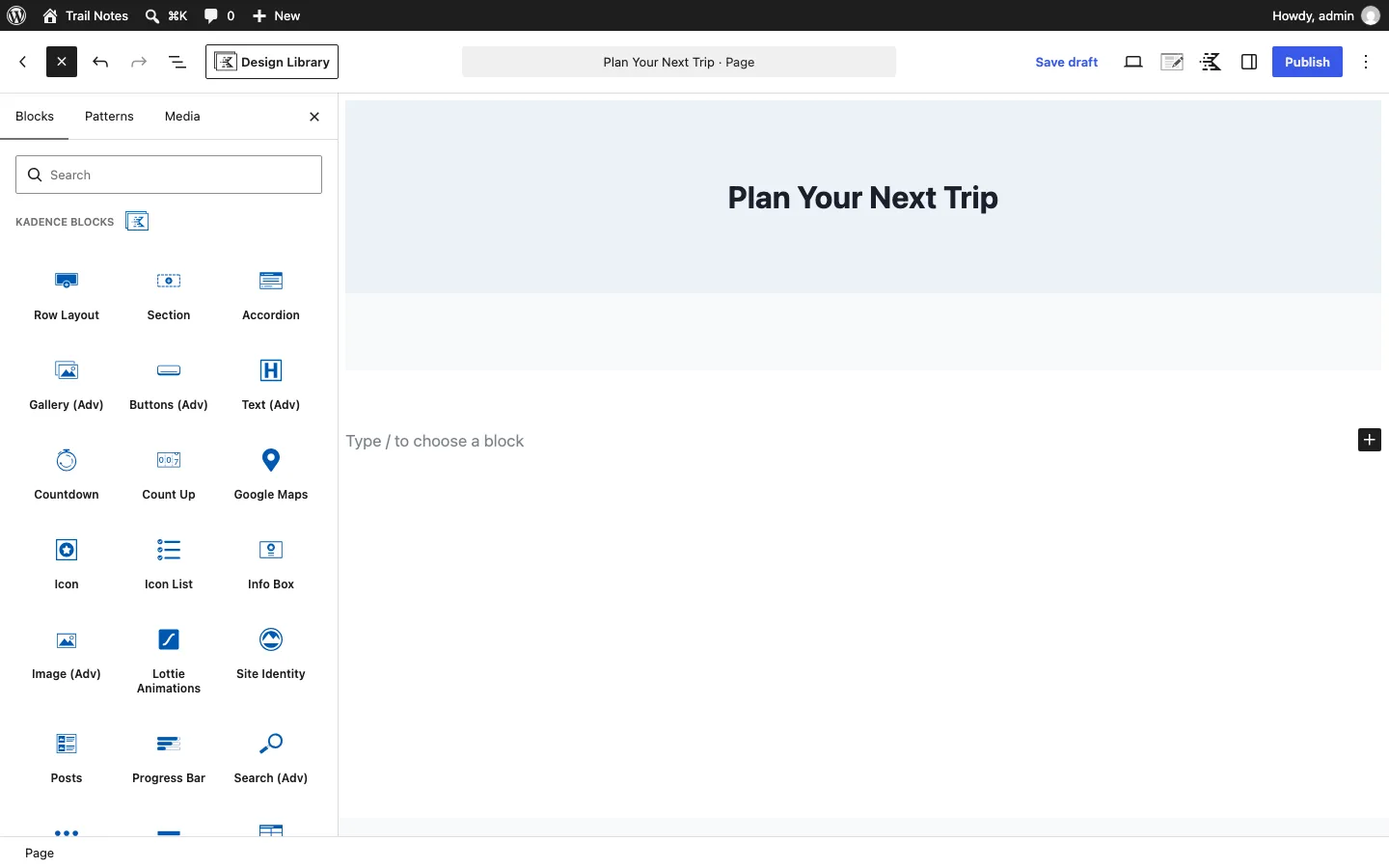Open the page preview view options

(1134, 62)
